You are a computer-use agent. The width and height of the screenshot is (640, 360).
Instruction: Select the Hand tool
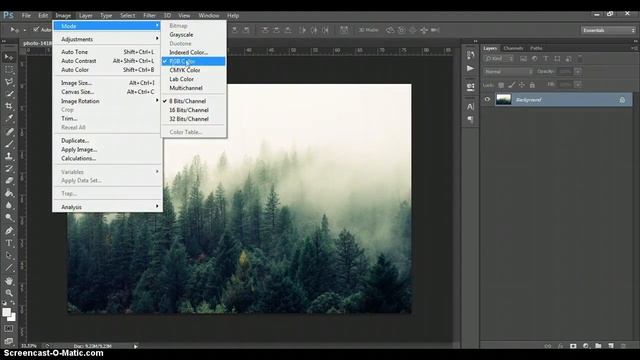coord(9,281)
